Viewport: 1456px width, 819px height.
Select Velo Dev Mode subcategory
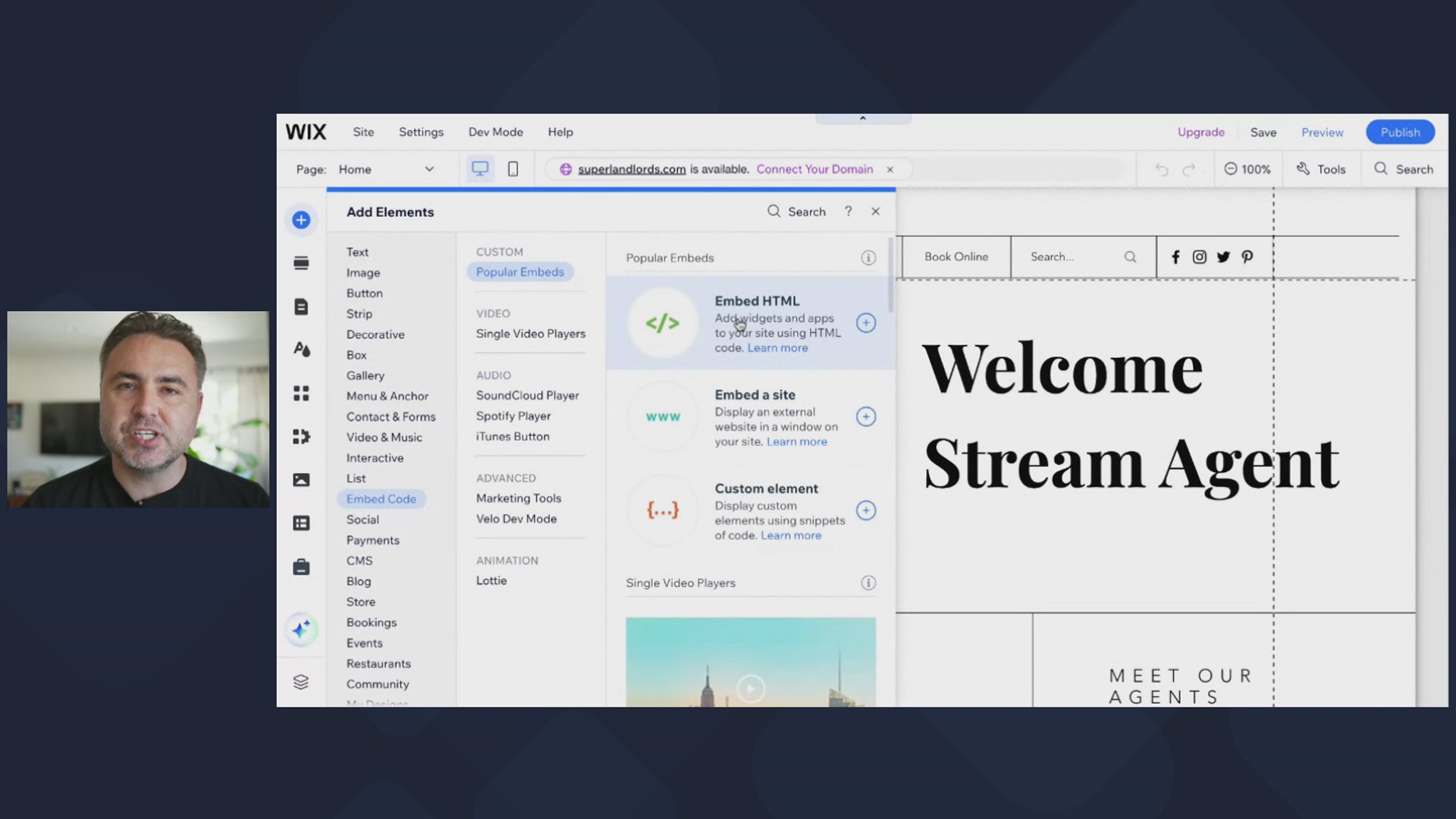516,519
